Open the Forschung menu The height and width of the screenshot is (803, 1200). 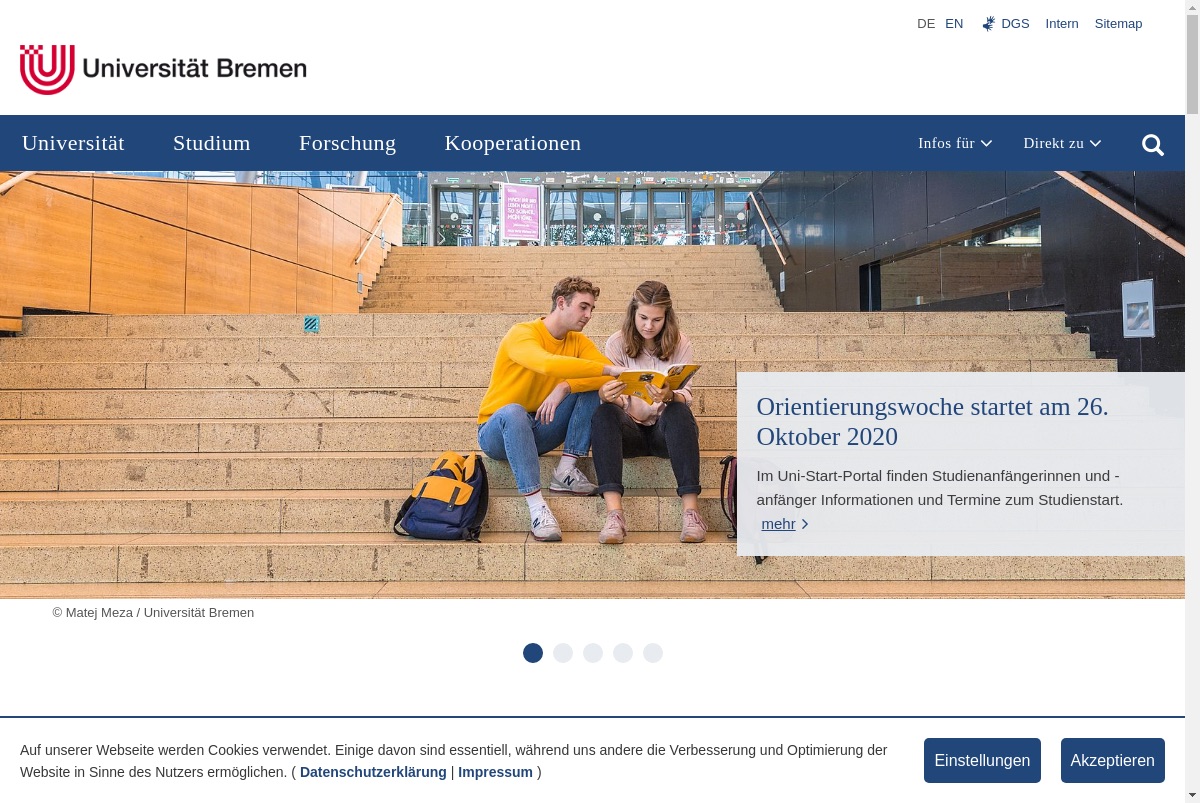click(x=347, y=143)
